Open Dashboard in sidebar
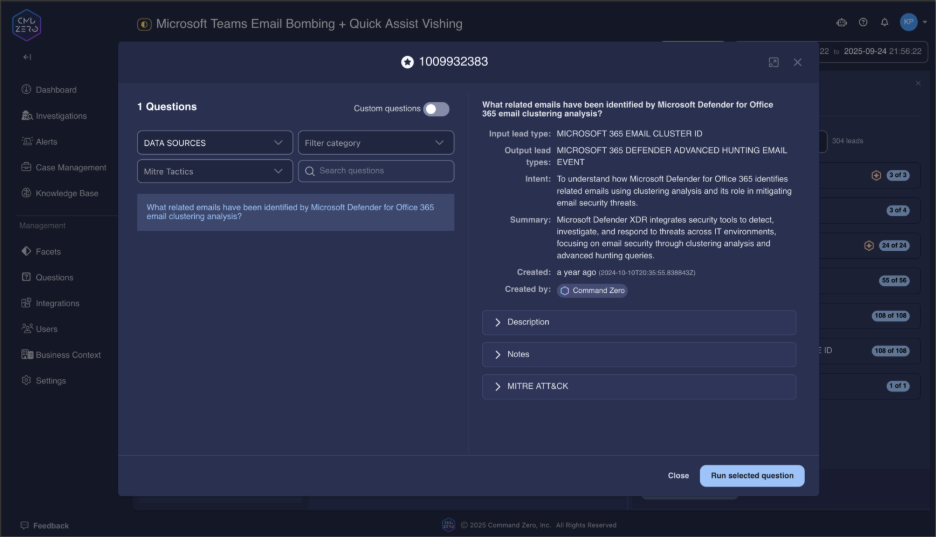The height and width of the screenshot is (537, 936). pos(49,90)
